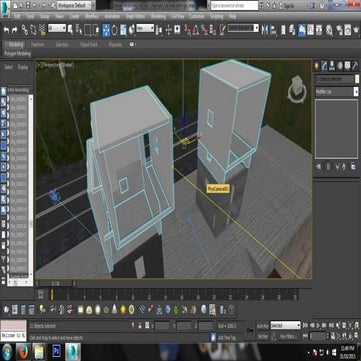Open the Hierarchy command panel tab
Viewport: 361px width, 361px height.
[x=332, y=66]
